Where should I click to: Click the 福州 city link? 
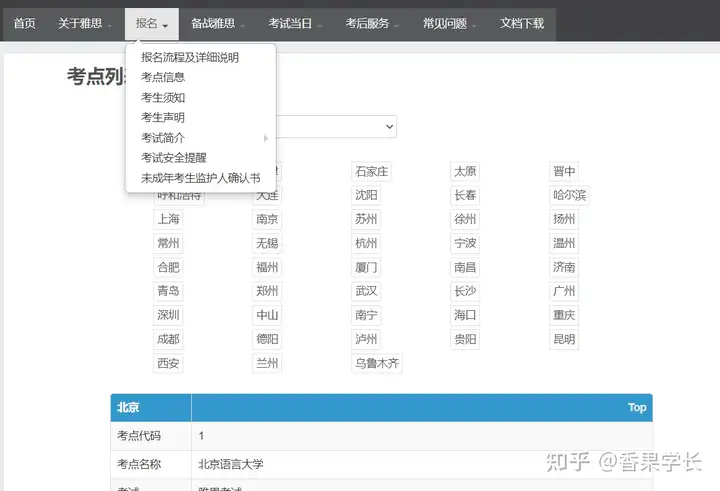pyautogui.click(x=267, y=267)
